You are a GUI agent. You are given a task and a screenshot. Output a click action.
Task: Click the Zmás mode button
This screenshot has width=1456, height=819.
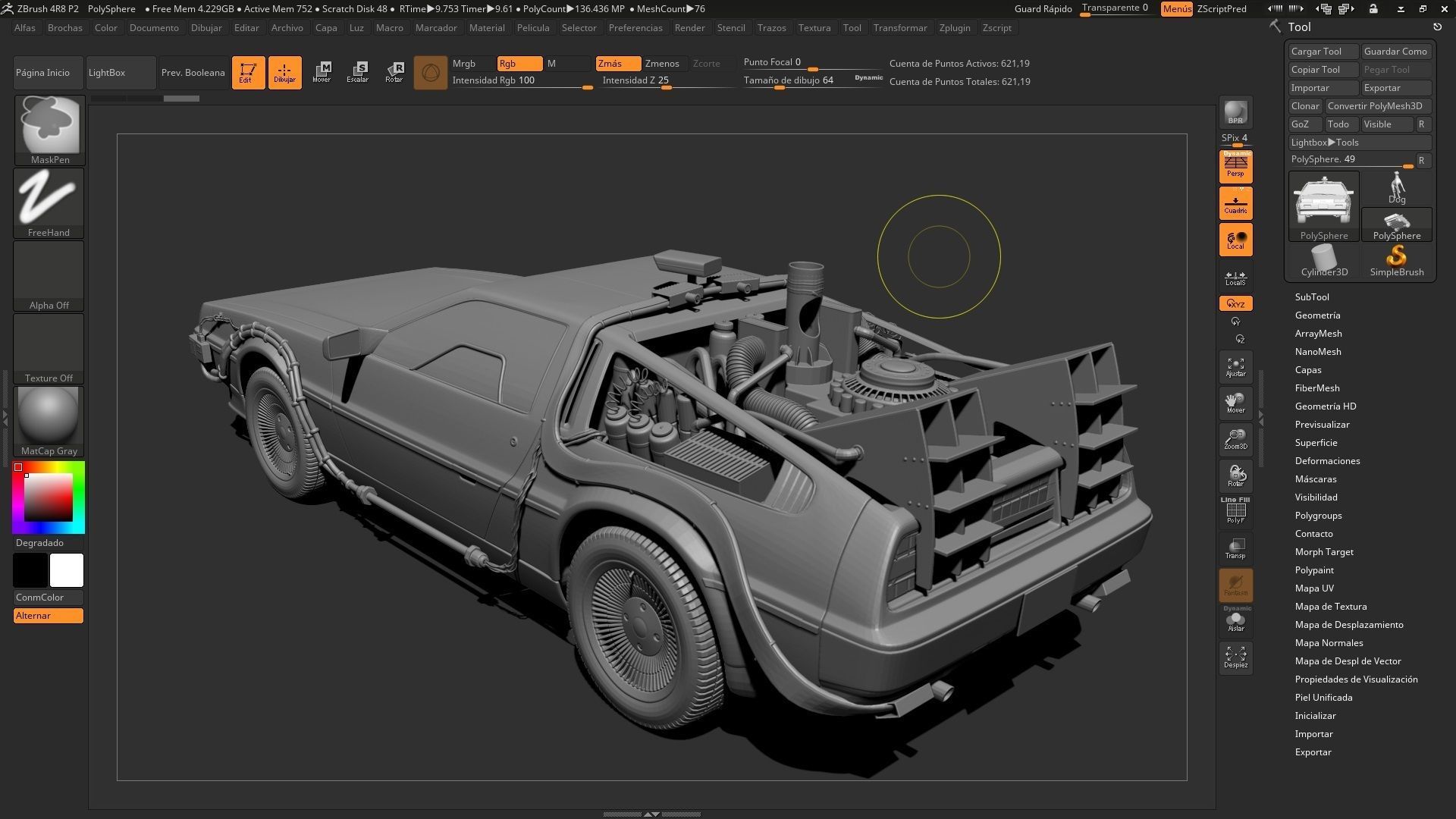click(x=618, y=64)
